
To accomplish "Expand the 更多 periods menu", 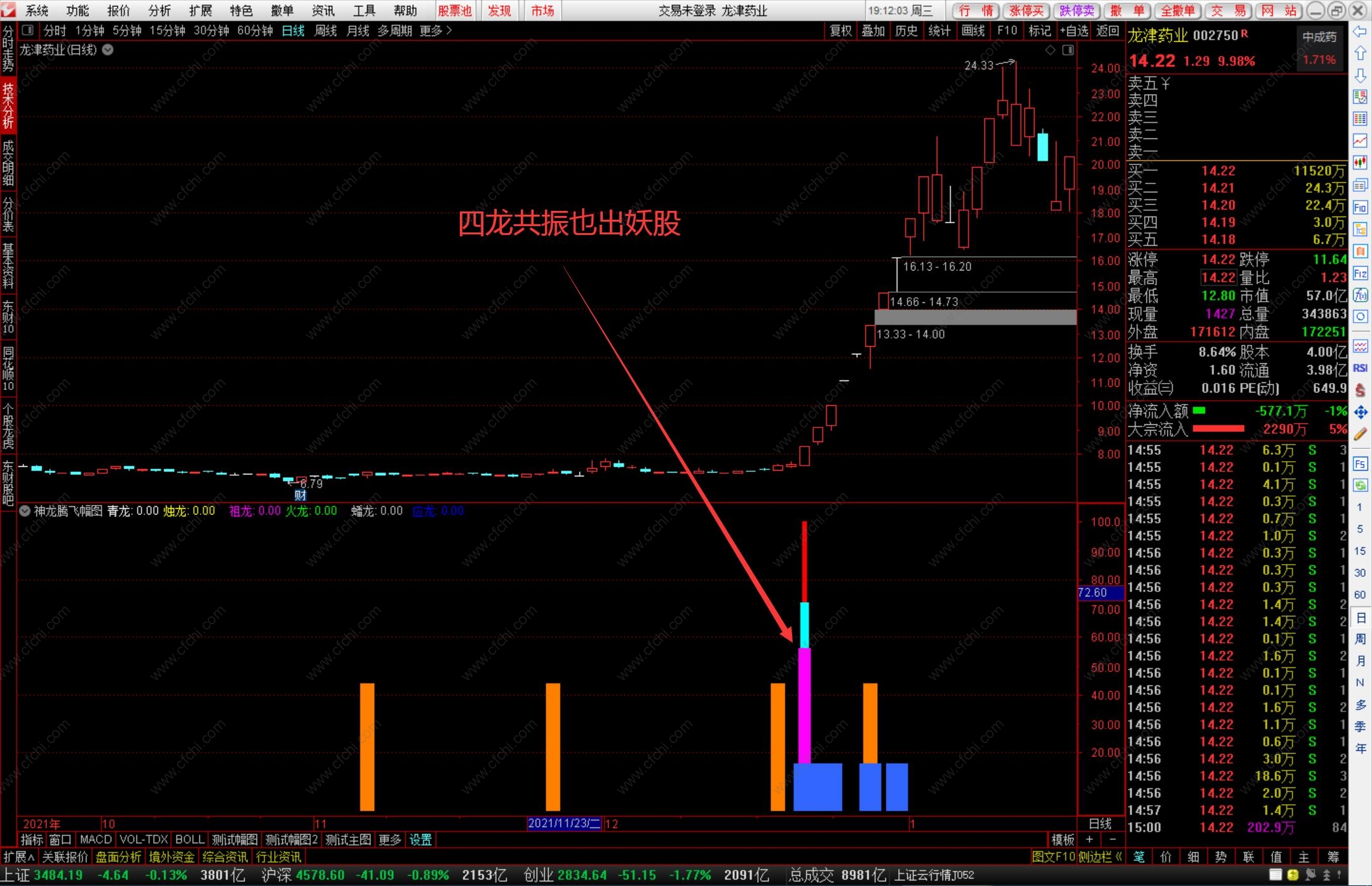I will [435, 30].
